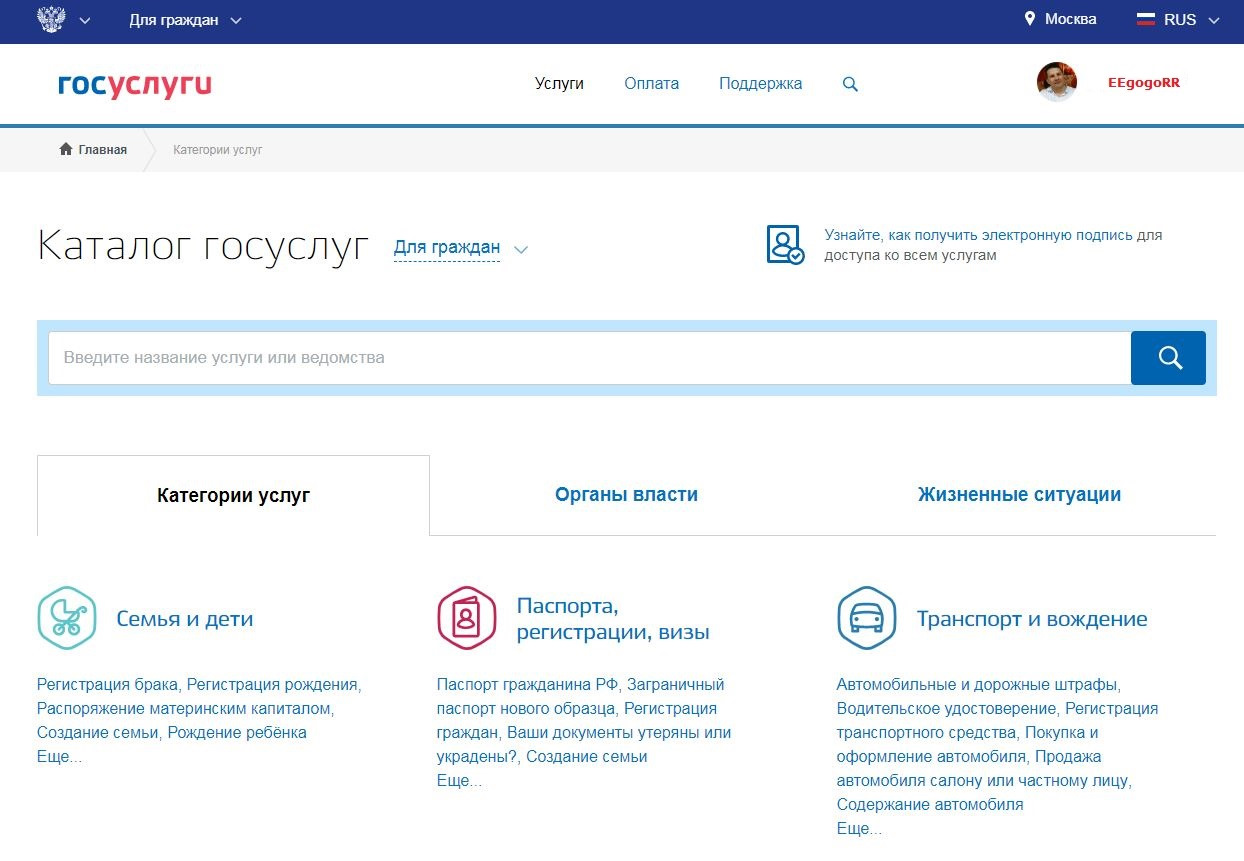Screen dimensions: 1244x861
Task: Click the home icon in breadcrumbs
Action: coord(66,149)
